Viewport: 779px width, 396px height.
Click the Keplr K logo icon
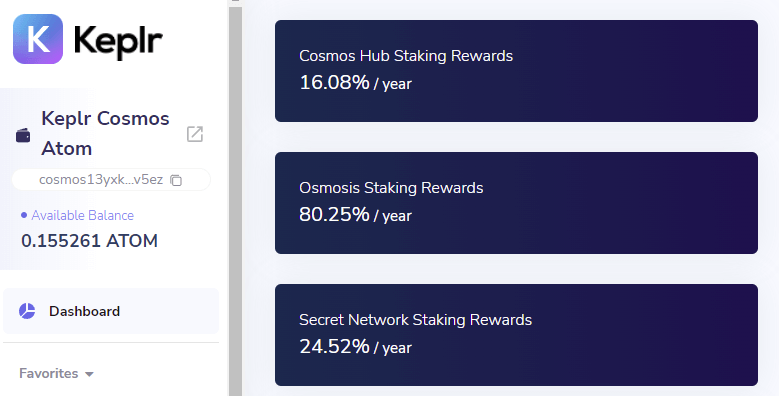(x=38, y=39)
